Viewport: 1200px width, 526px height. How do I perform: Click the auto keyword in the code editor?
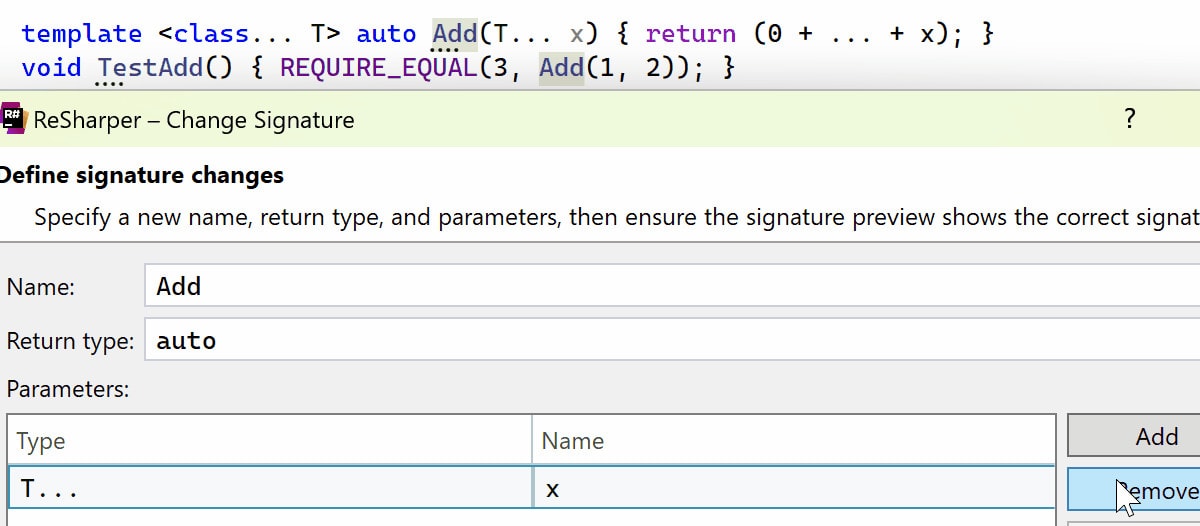click(386, 34)
